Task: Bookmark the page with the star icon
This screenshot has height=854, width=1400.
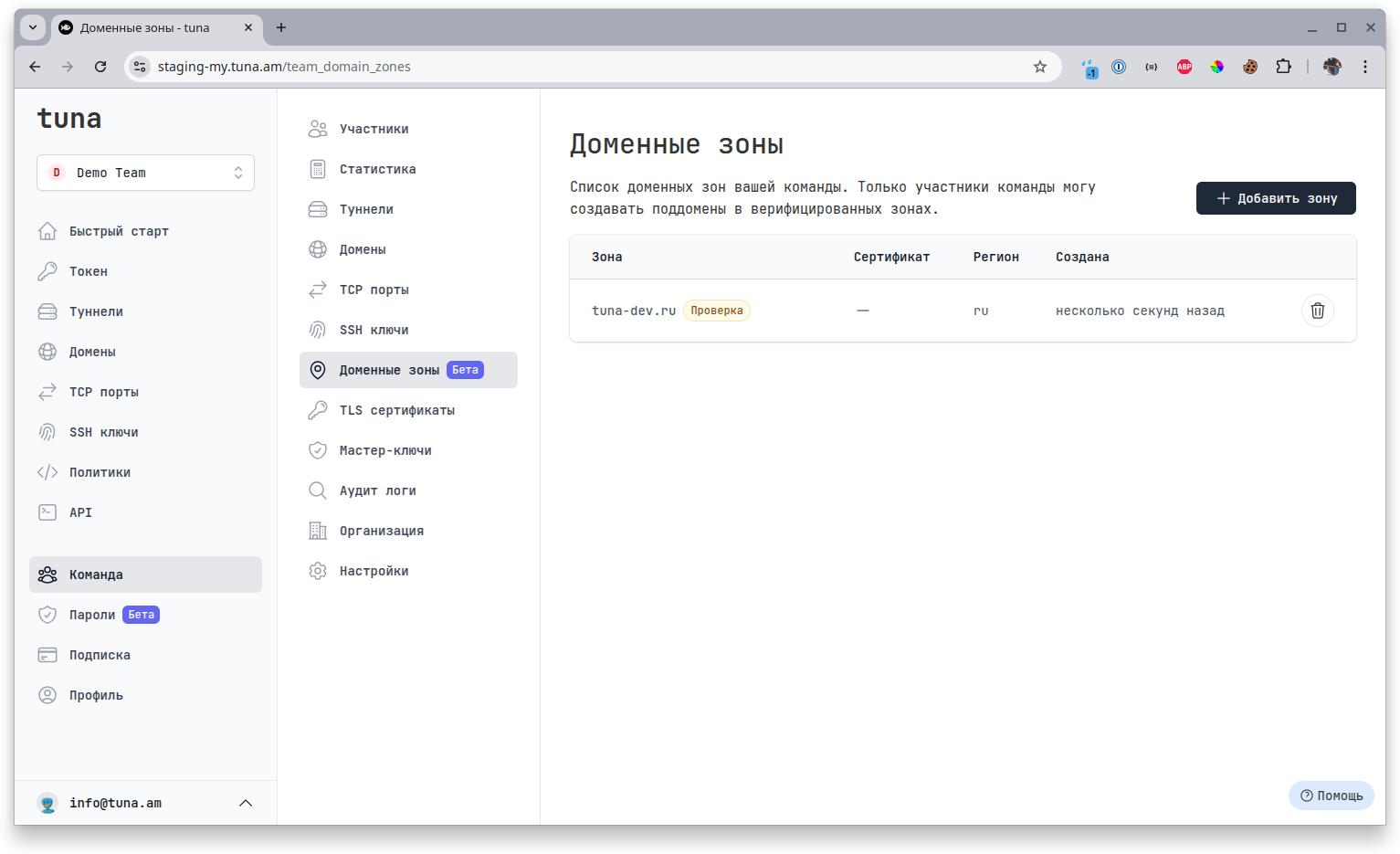Action: [x=1040, y=66]
